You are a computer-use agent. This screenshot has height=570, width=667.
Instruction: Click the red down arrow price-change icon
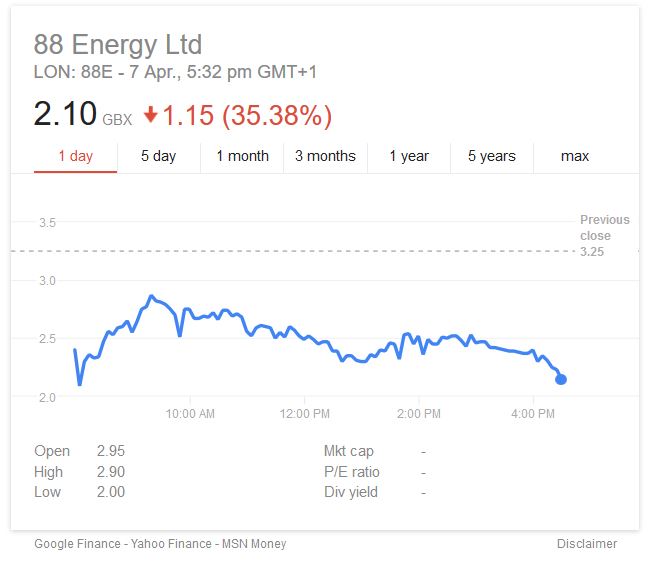pos(151,115)
